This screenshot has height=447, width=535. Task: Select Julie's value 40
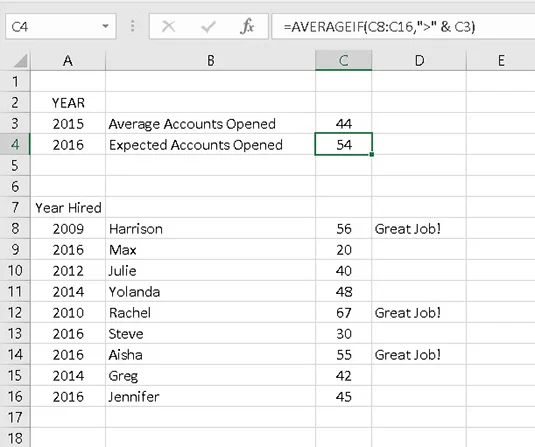click(x=344, y=270)
